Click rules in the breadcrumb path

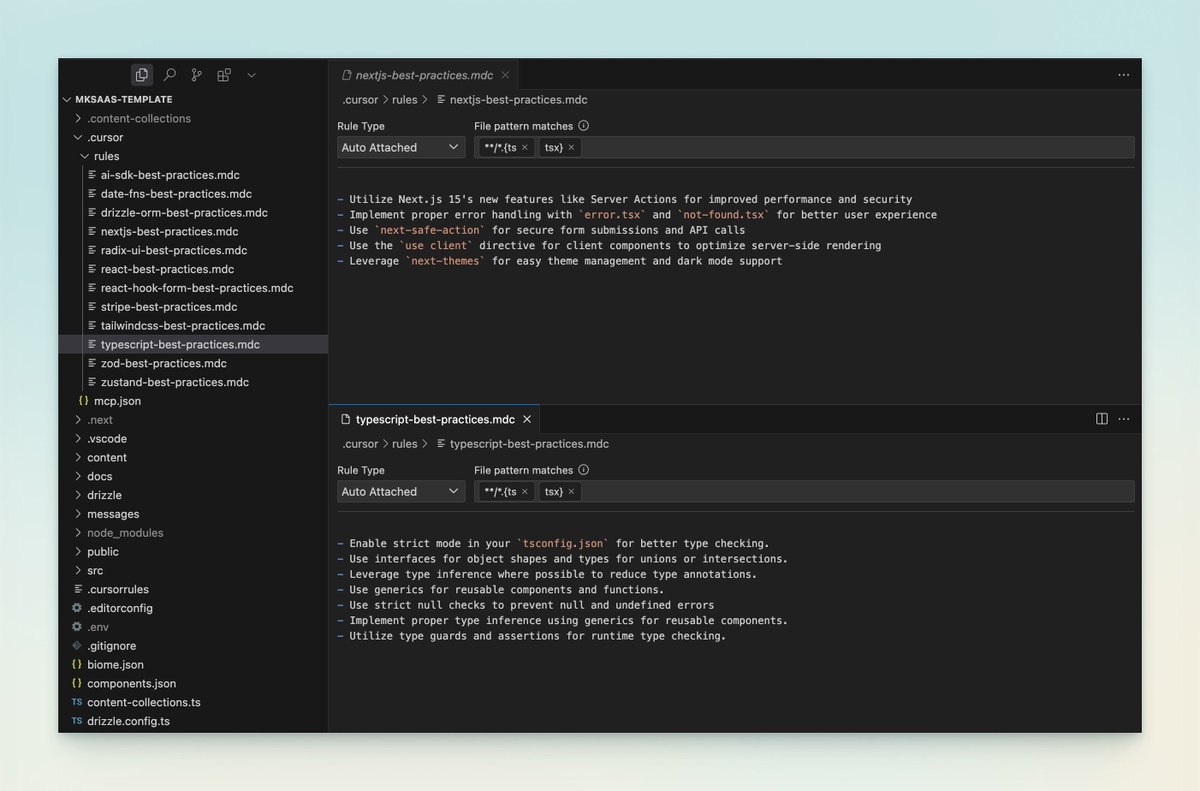coord(404,99)
